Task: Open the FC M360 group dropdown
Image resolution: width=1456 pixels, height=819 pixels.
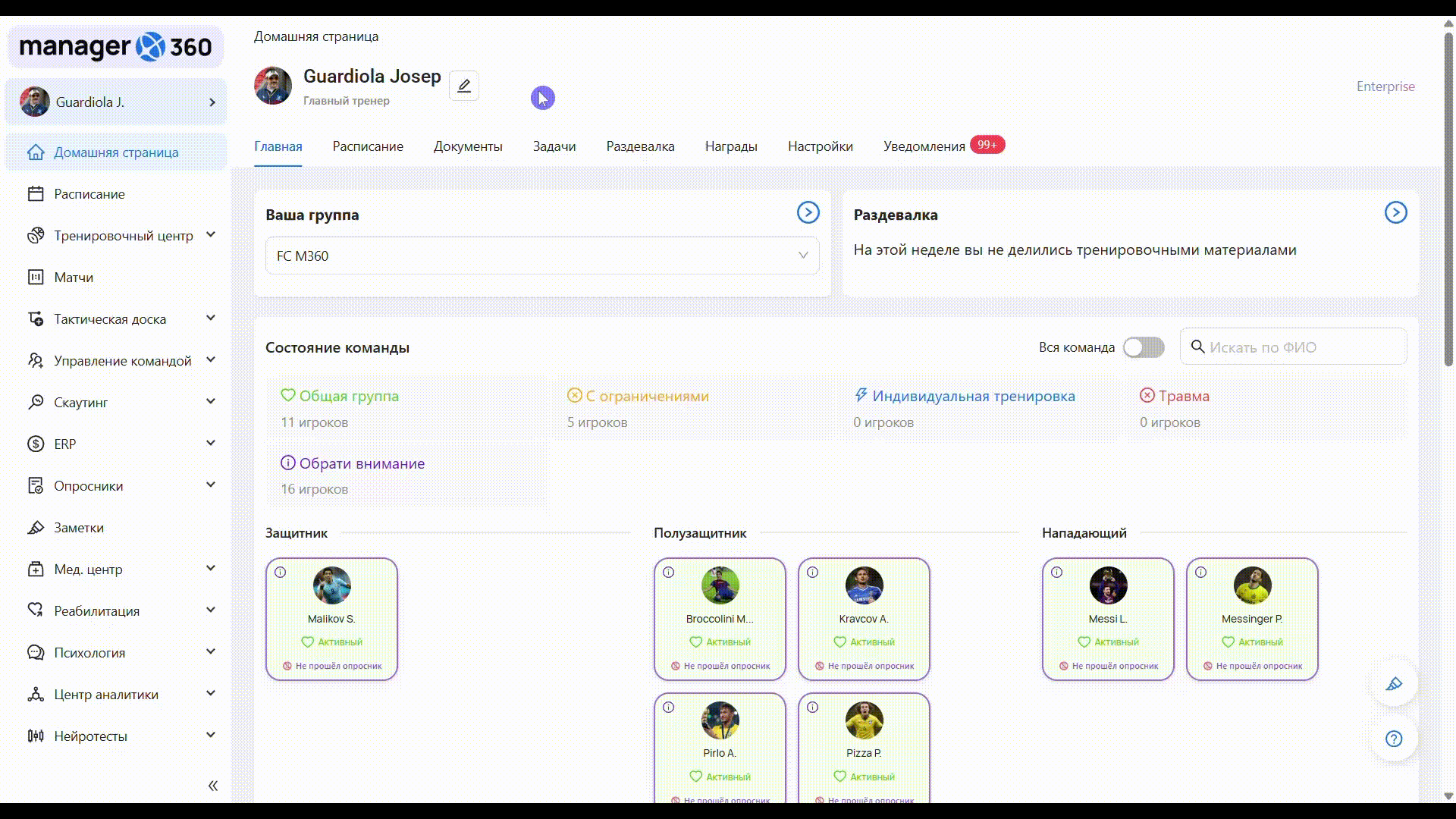Action: pos(541,256)
